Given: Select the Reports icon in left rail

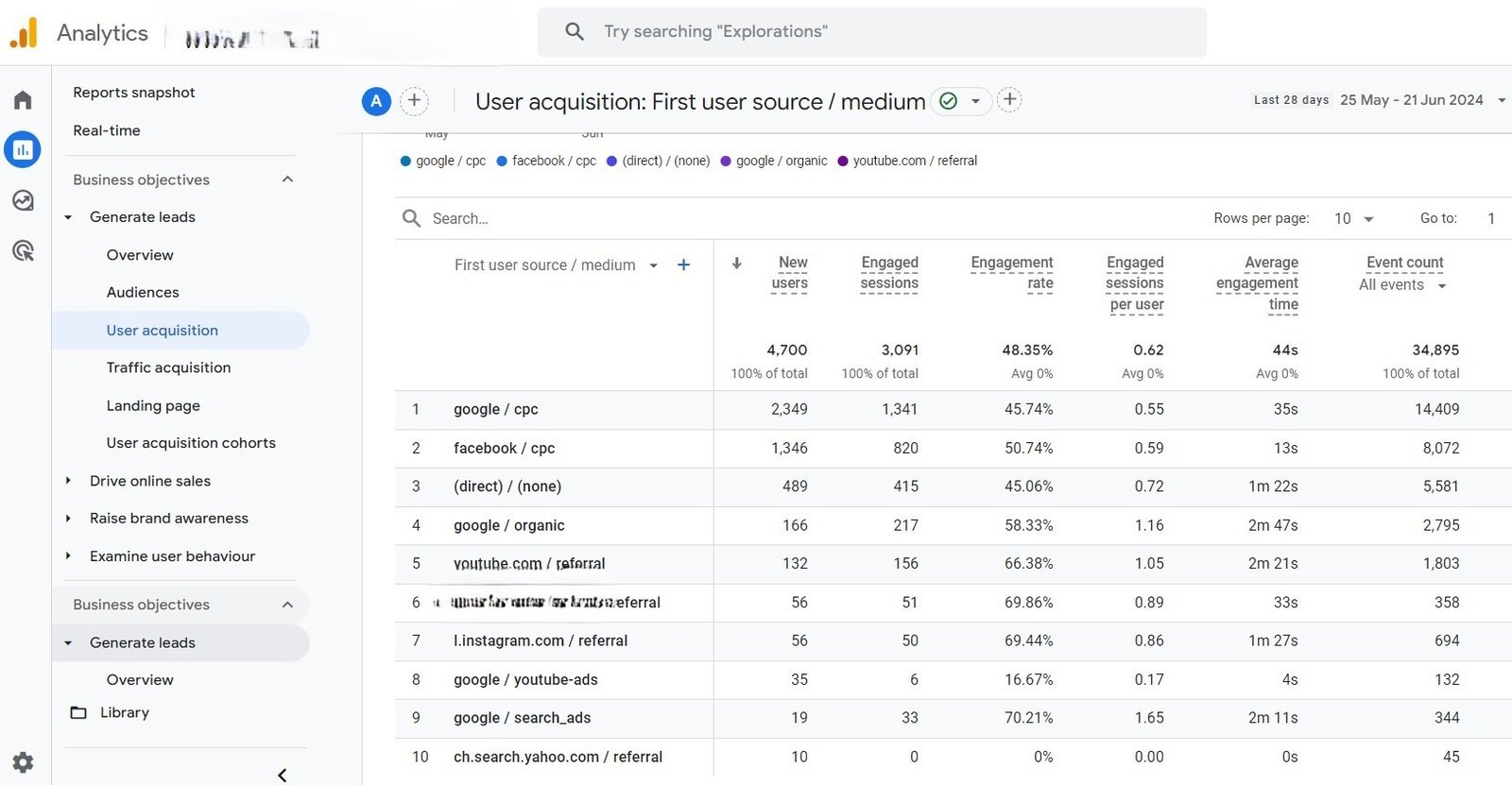Looking at the screenshot, I should click(x=23, y=149).
